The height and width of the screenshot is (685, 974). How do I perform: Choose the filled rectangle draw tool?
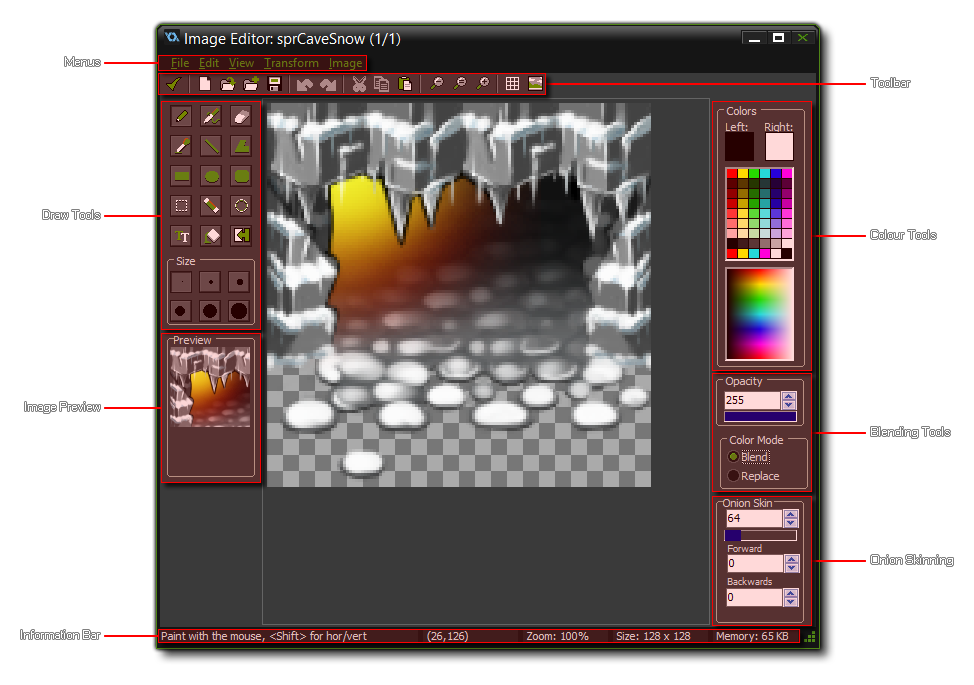[x=182, y=176]
